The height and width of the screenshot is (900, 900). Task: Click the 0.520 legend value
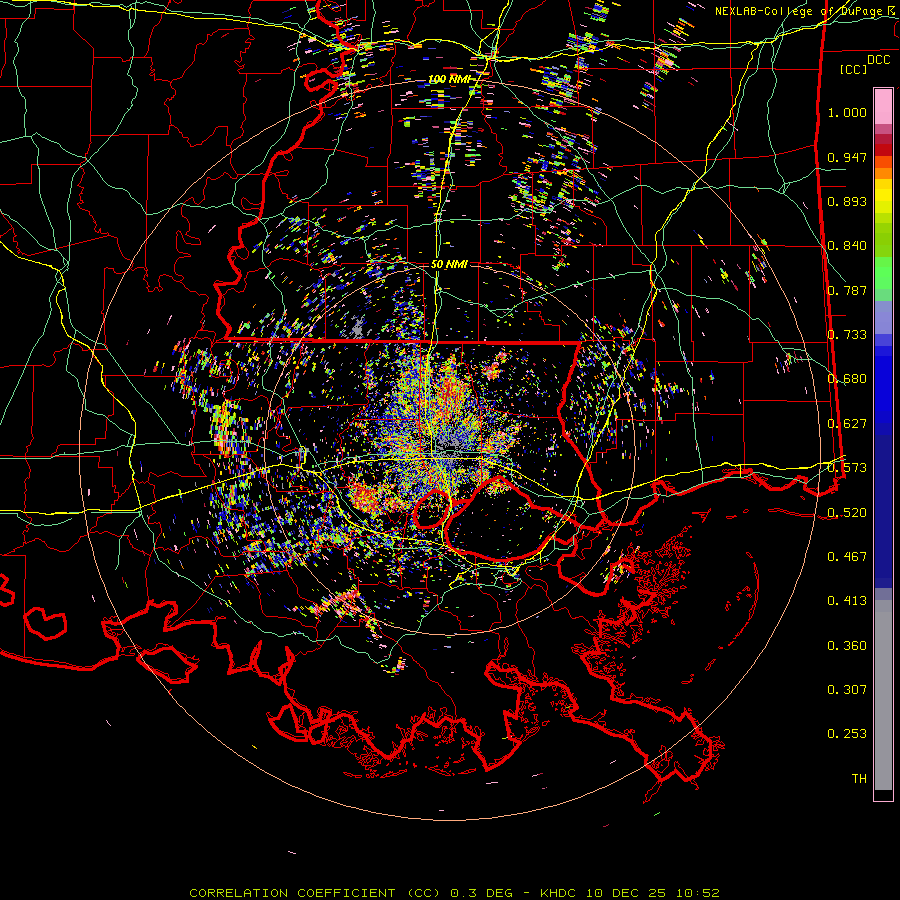[x=847, y=513]
